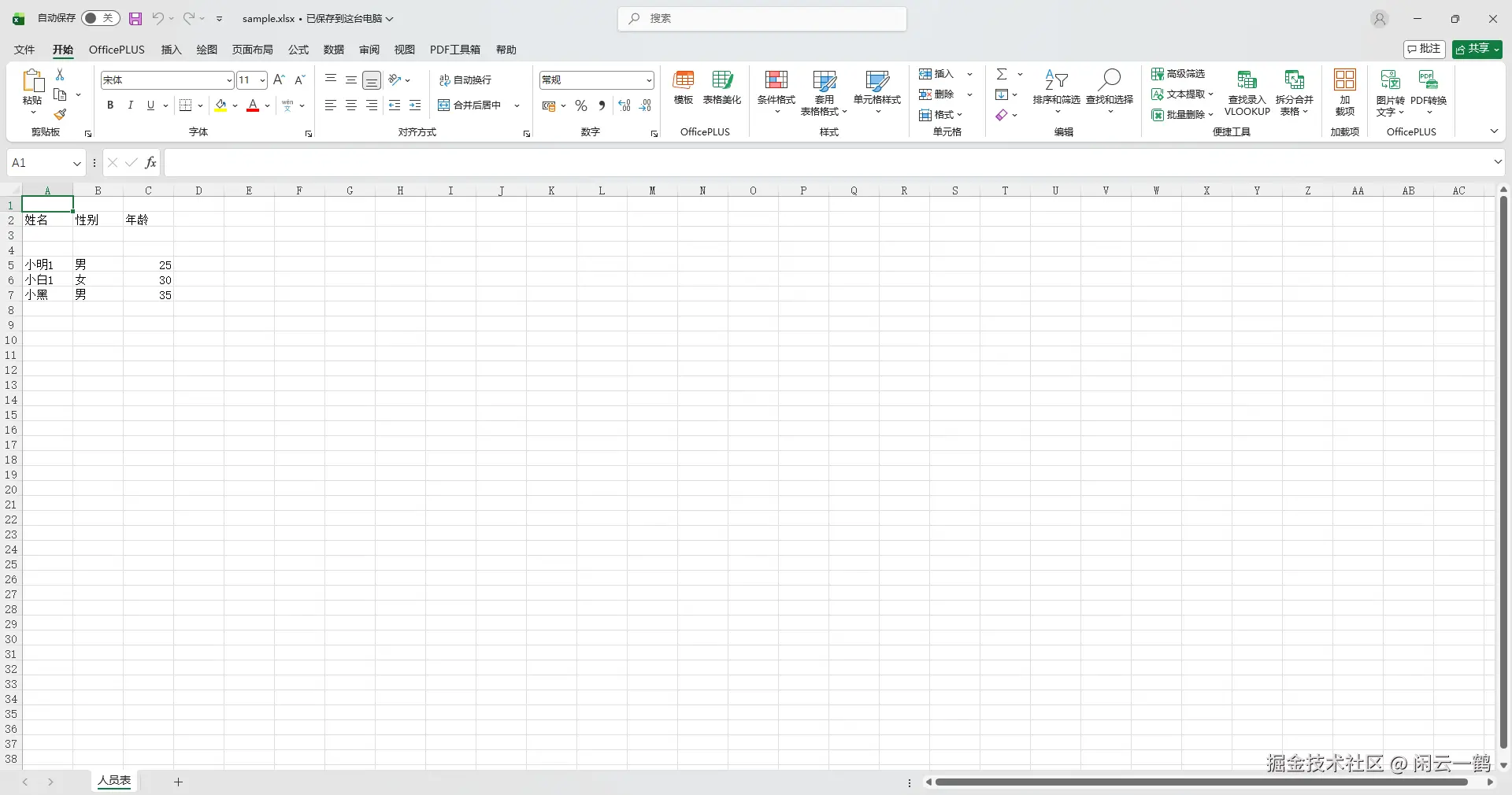Collapse the ribbon with chevron
Viewport: 1512px width, 795px height.
coord(1494,131)
